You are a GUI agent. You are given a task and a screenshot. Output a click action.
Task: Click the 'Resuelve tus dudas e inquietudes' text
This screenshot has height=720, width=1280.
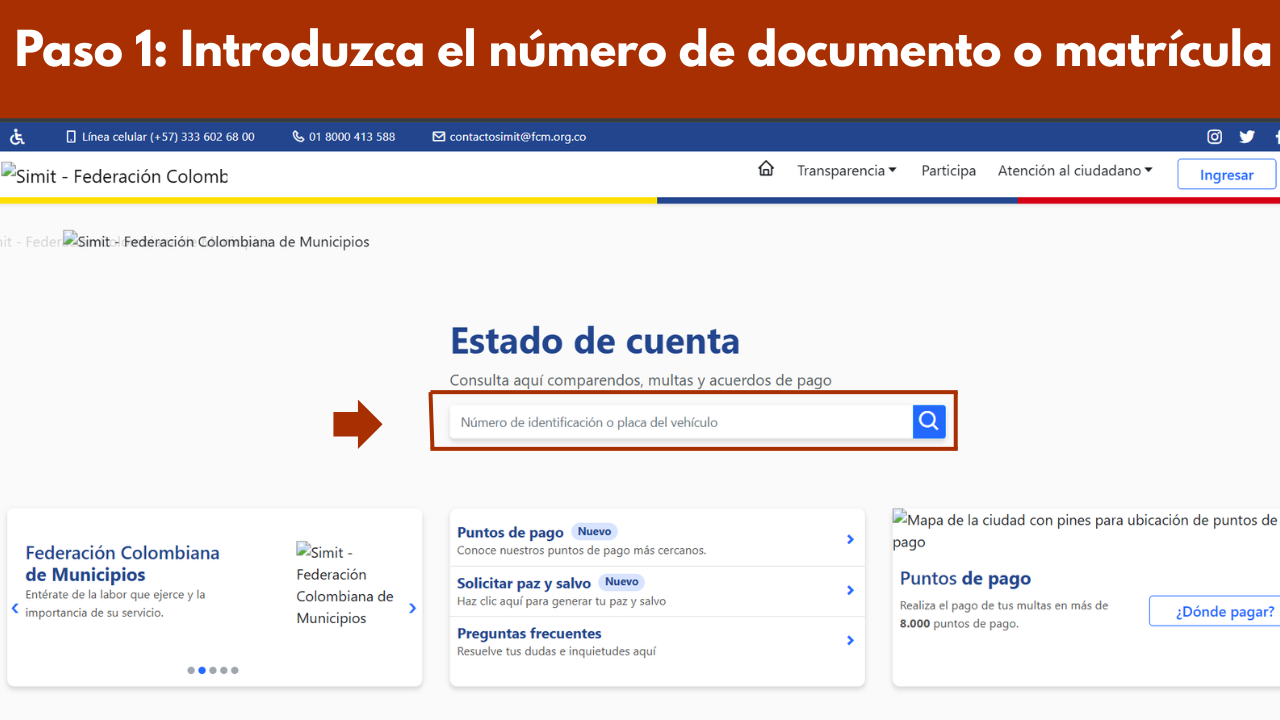[556, 651]
